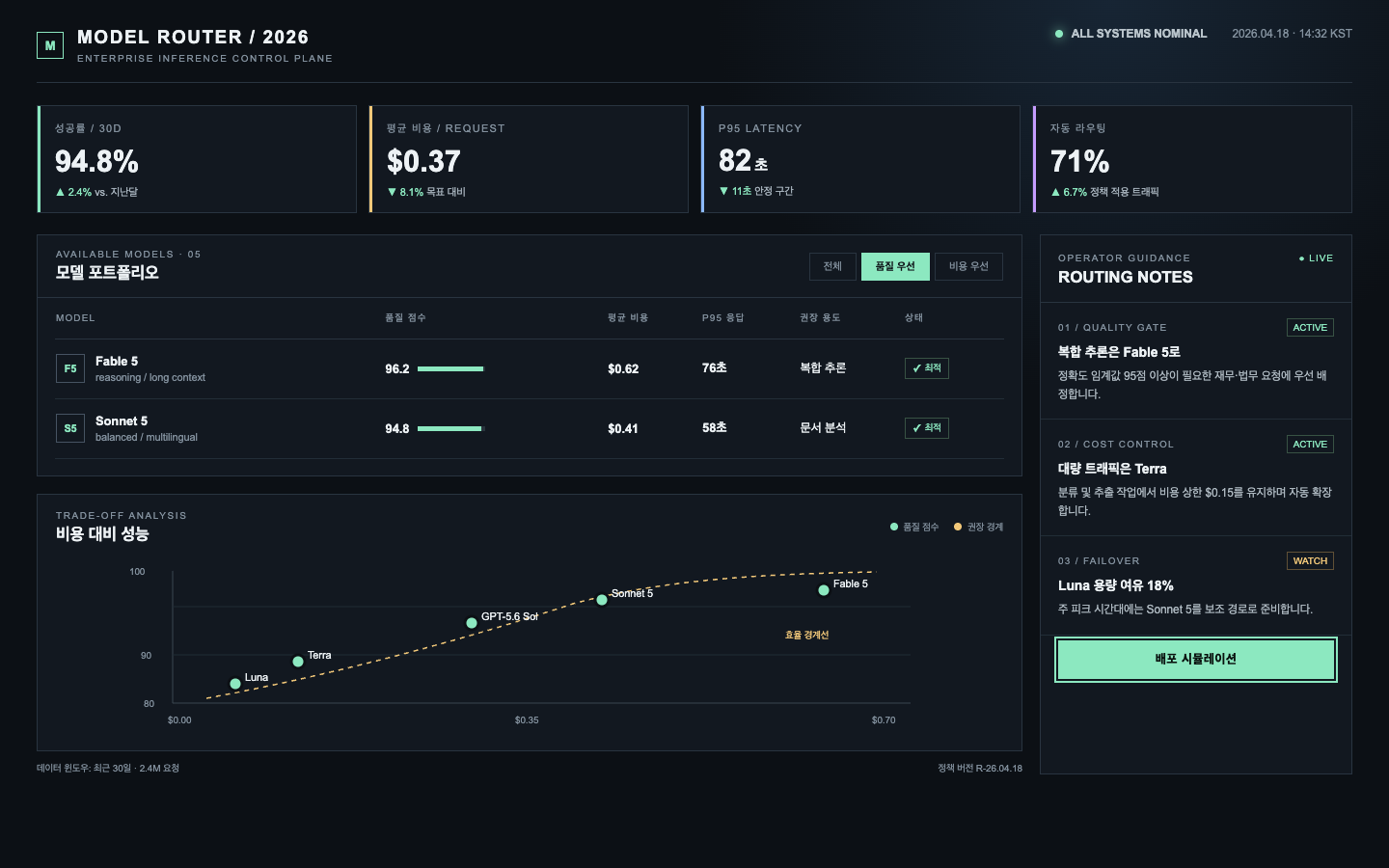Click the green M logo icon
1389x868 pixels.
pos(50,45)
